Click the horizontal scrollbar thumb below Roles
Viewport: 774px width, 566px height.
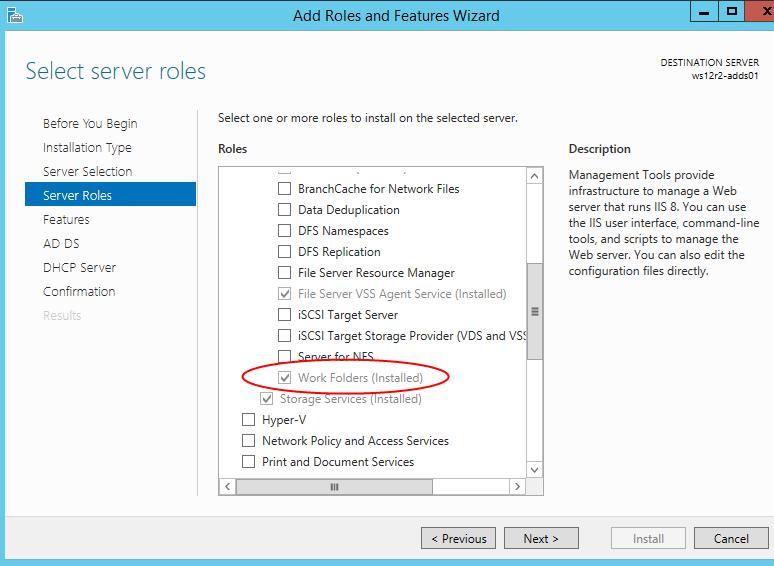[x=334, y=487]
